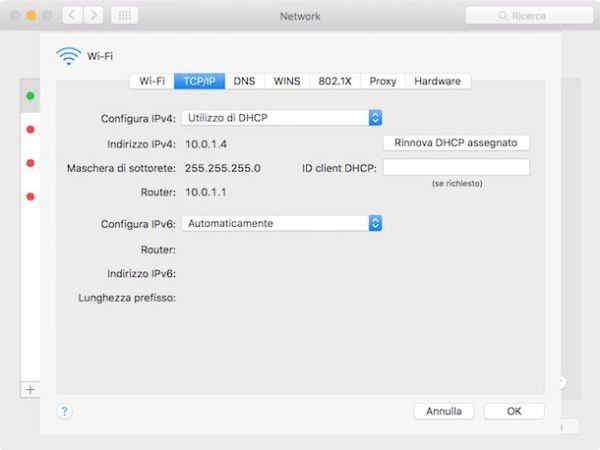
Task: Switch to the Hardware tab
Action: 438,81
